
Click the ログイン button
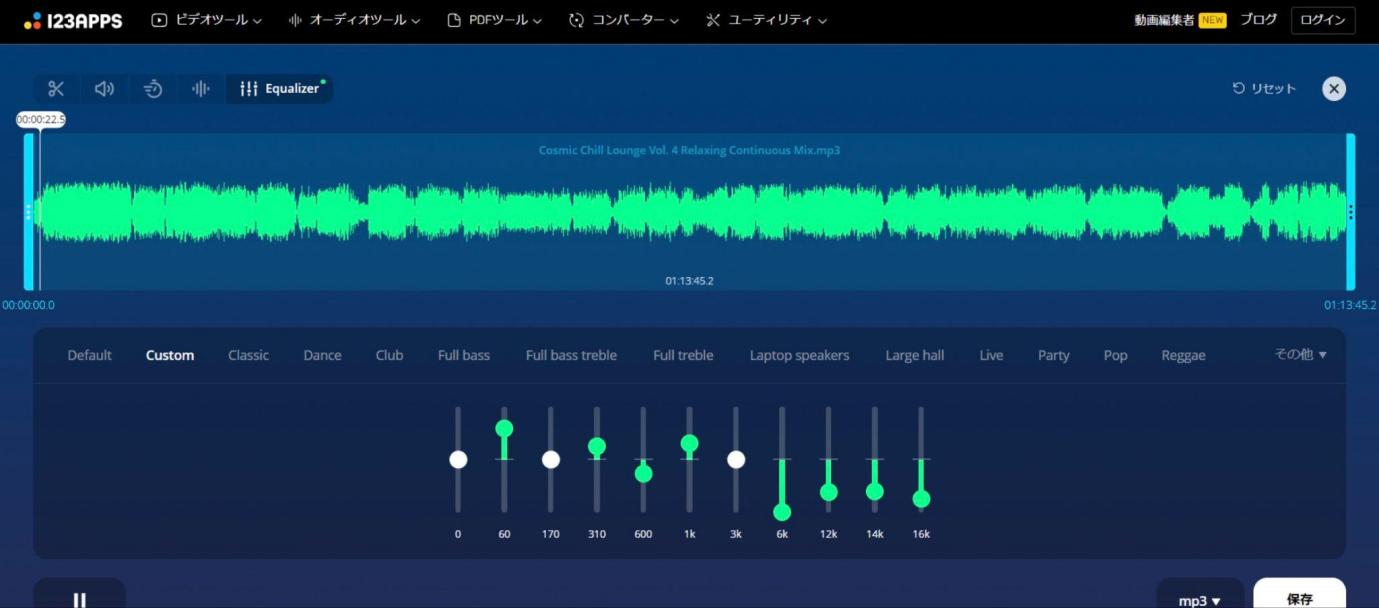pyautogui.click(x=1323, y=20)
